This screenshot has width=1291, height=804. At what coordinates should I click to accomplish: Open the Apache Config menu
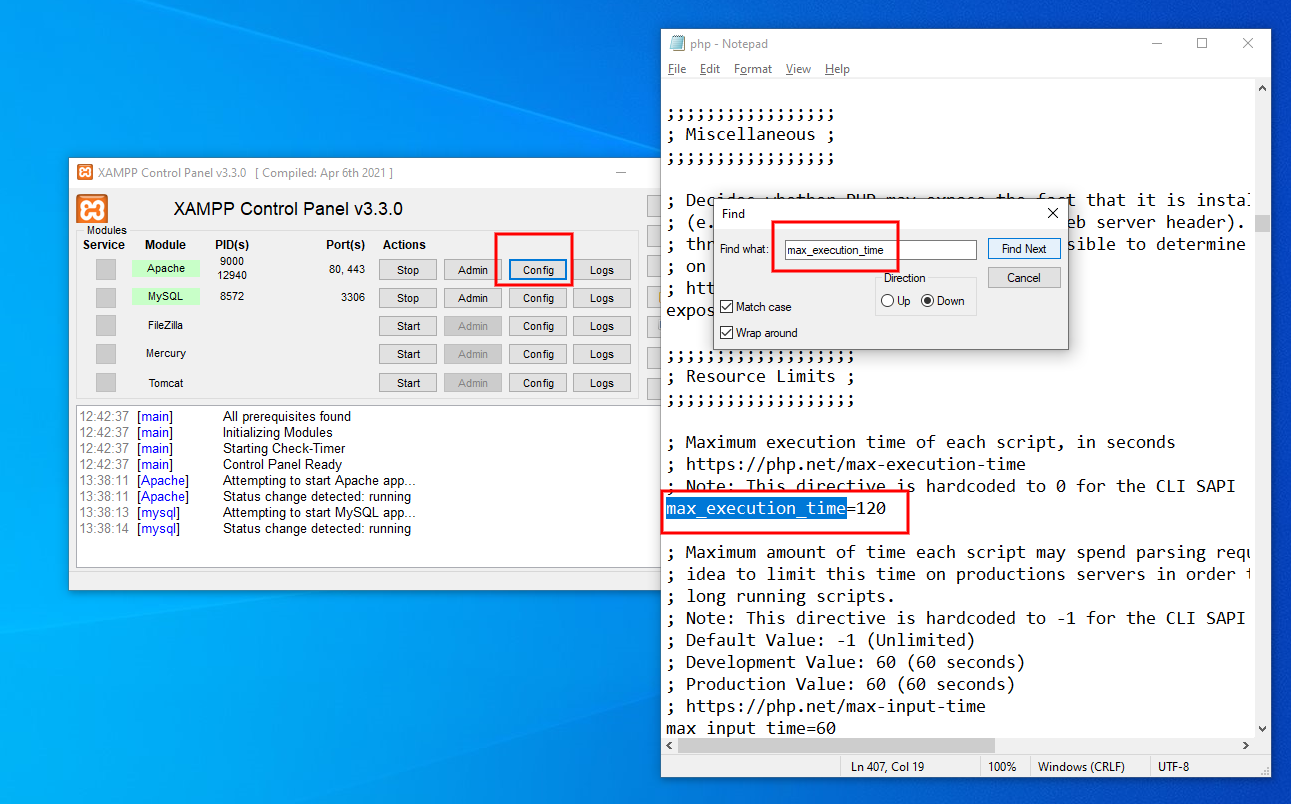coord(537,269)
